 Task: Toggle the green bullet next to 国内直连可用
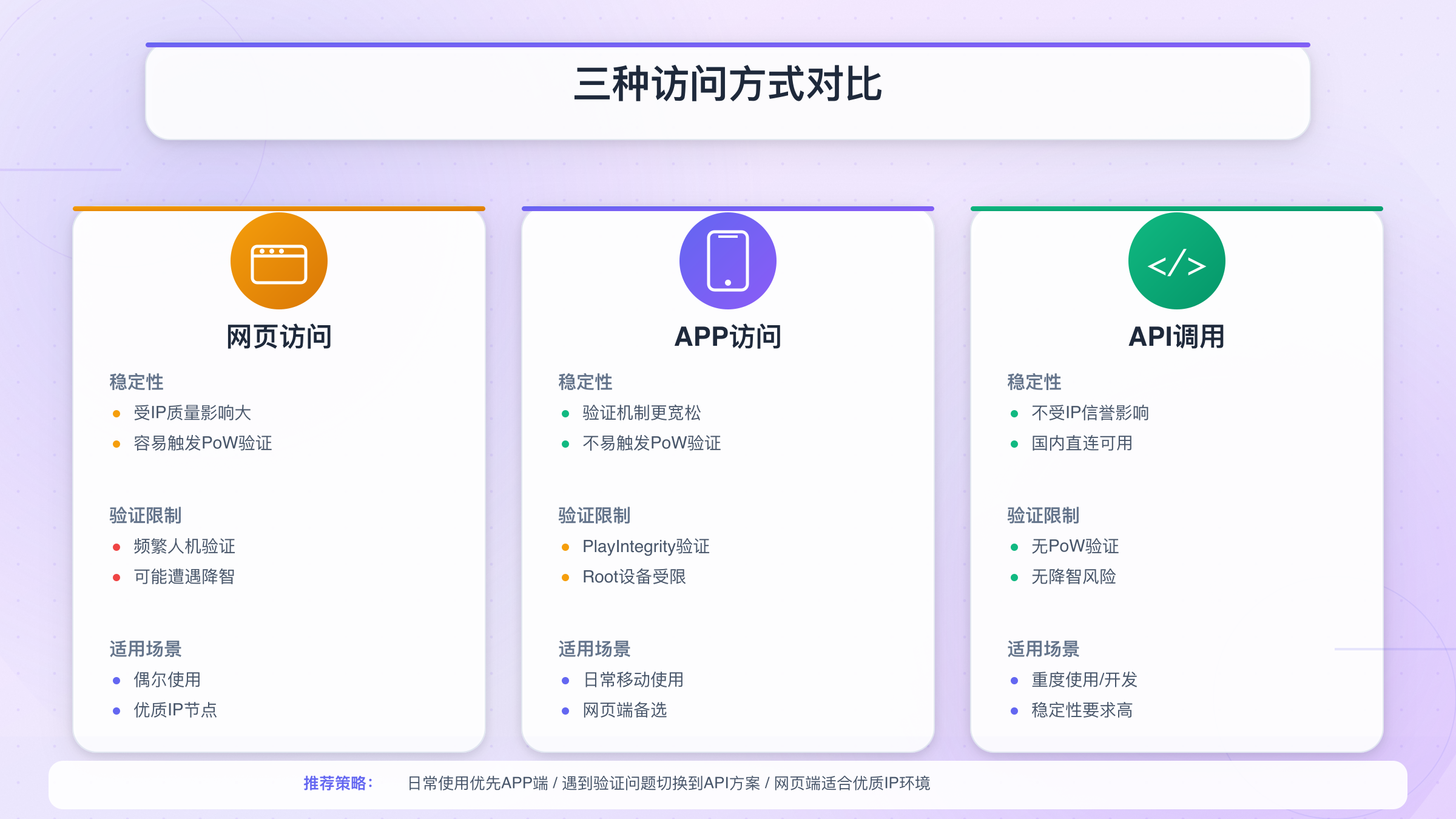click(x=1014, y=443)
